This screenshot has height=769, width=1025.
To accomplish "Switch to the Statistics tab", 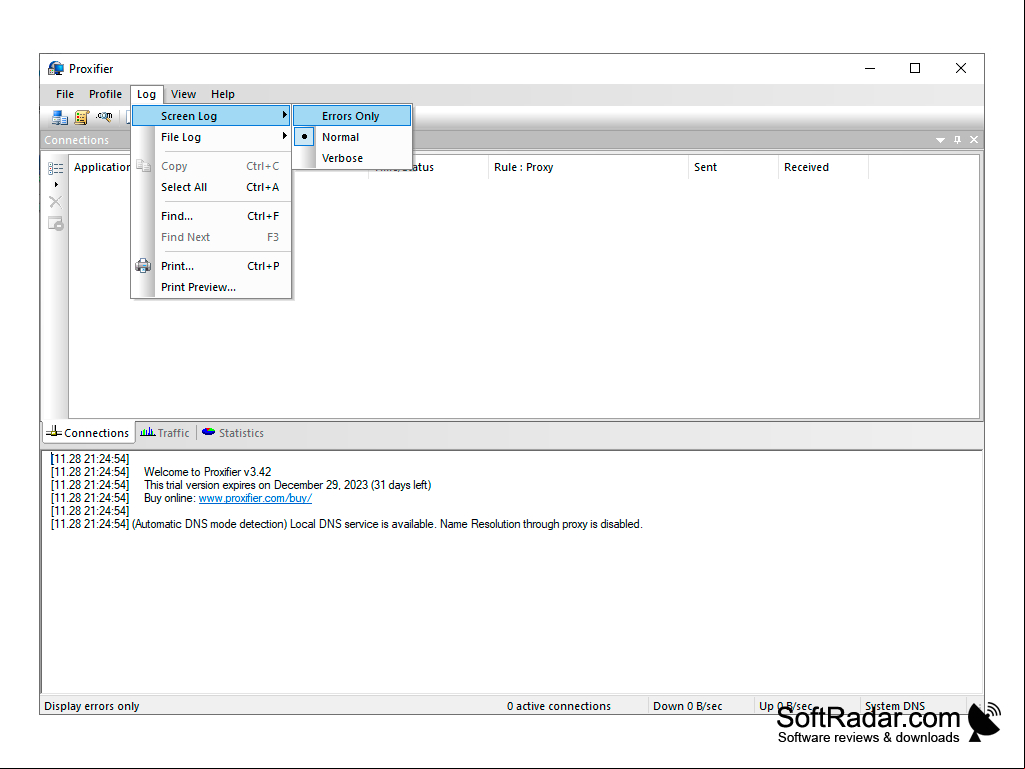I will click(x=233, y=433).
